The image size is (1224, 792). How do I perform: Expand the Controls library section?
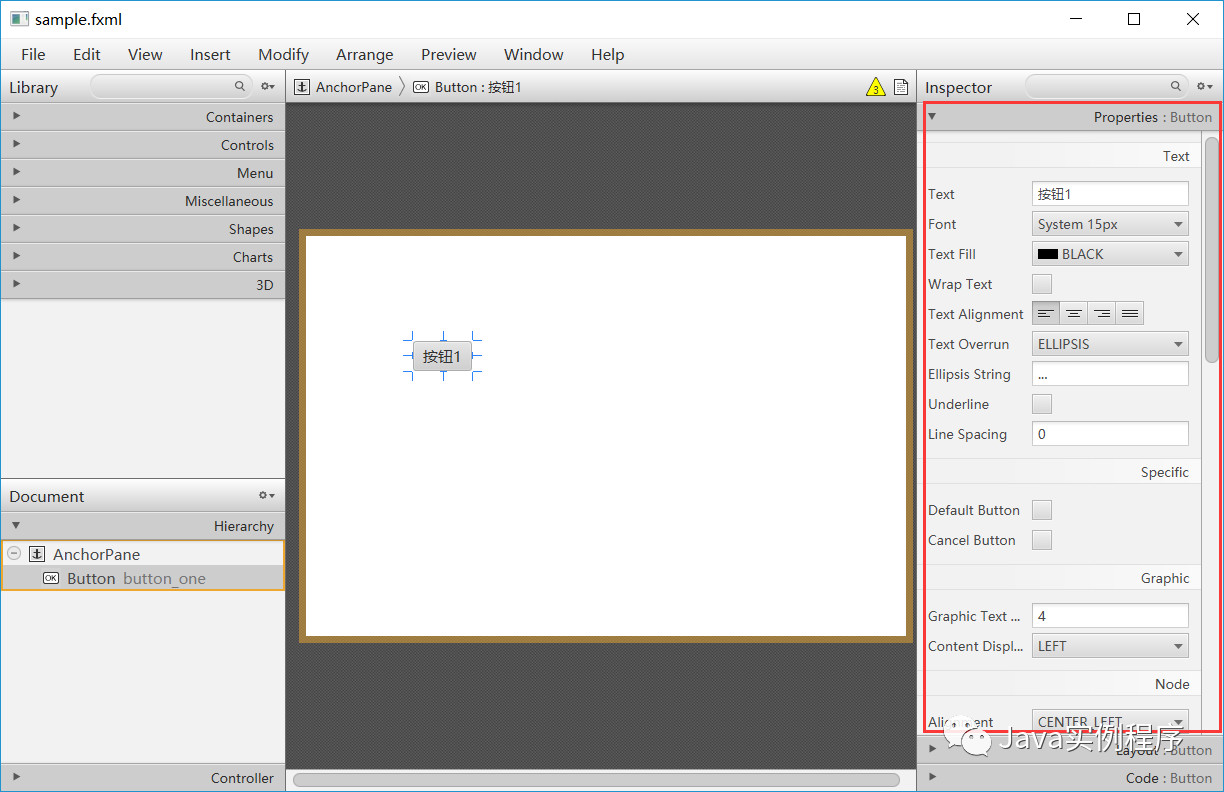16,144
